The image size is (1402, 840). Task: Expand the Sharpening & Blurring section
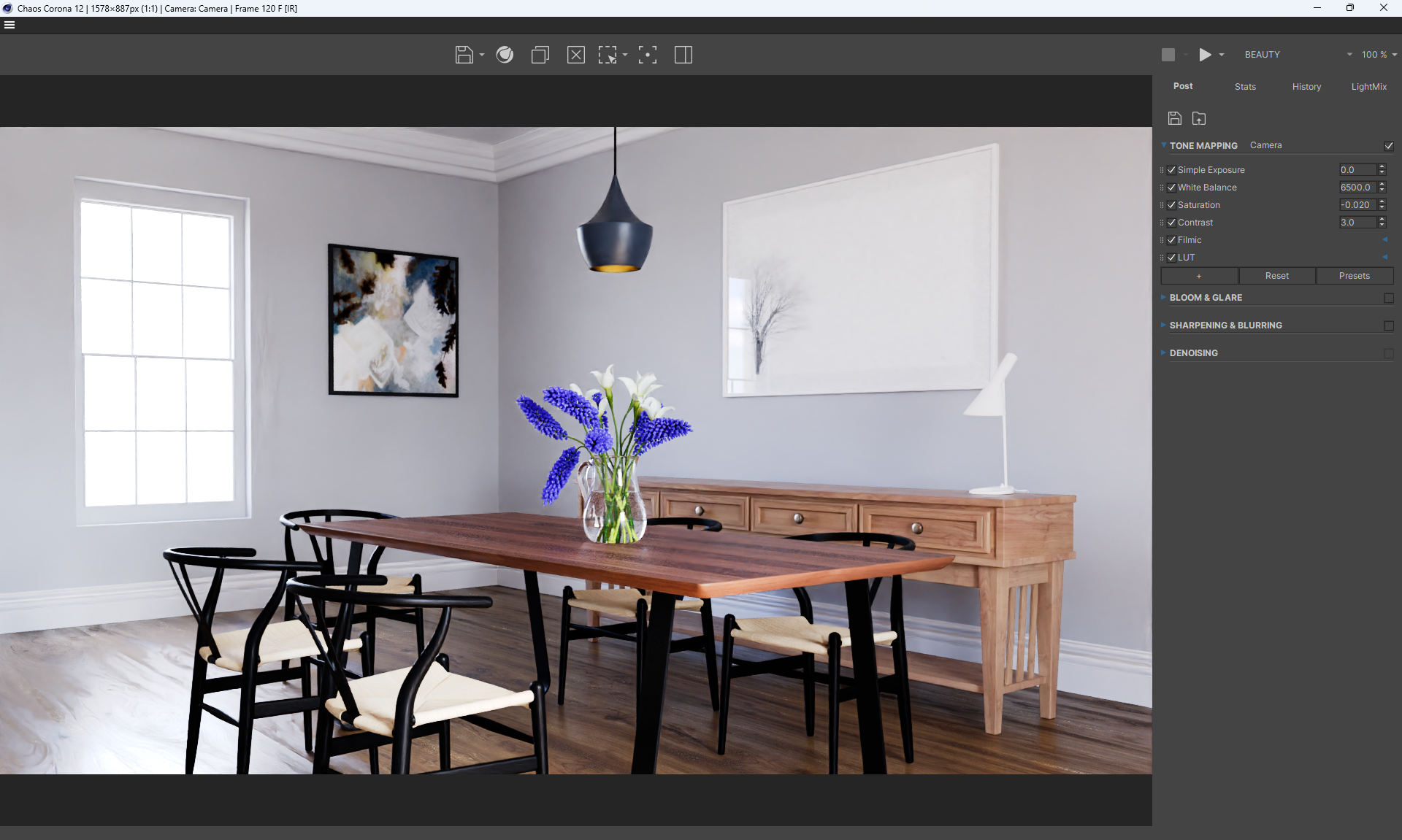pos(1225,325)
